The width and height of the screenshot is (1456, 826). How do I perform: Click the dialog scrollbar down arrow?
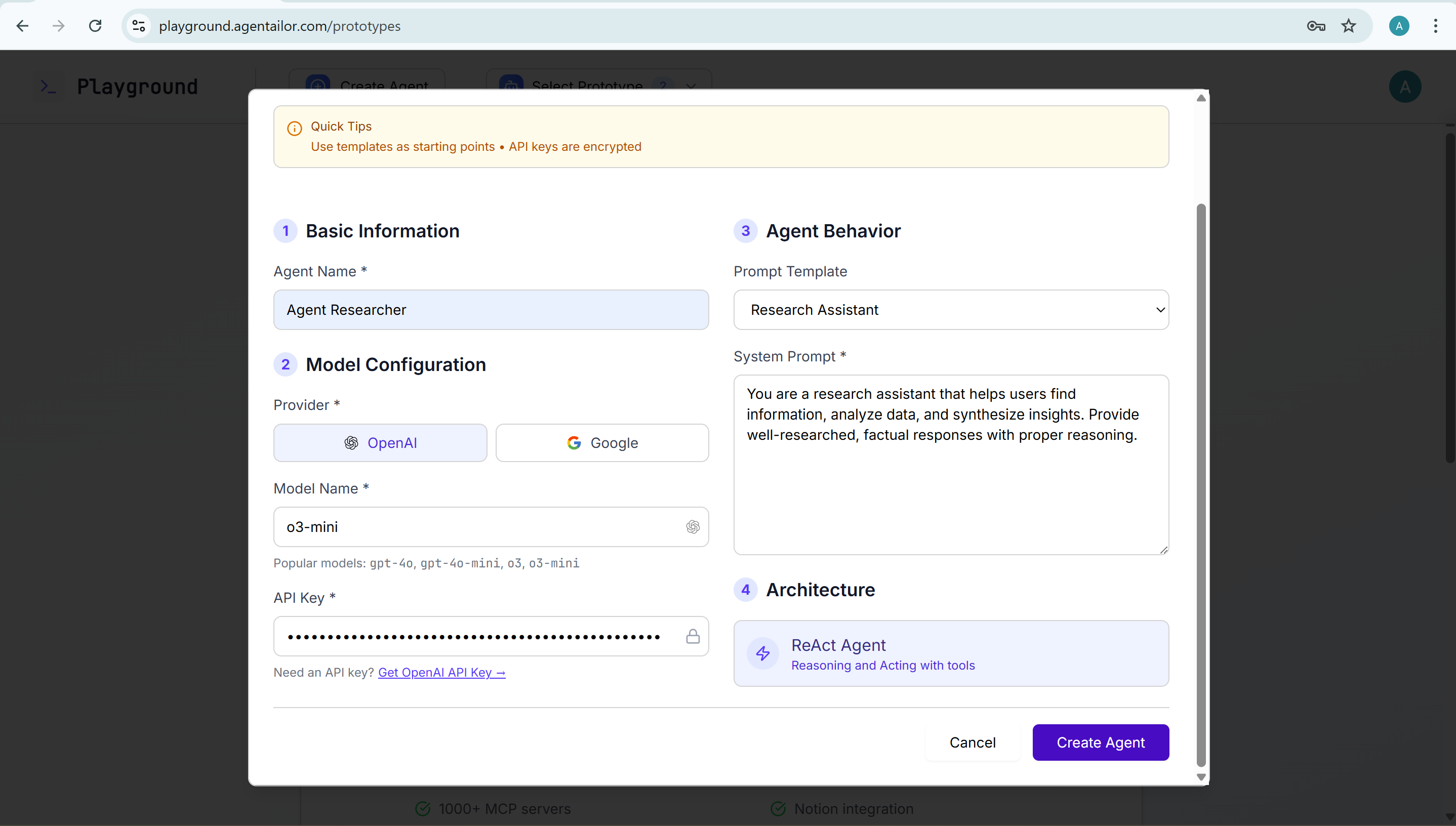point(1201,777)
